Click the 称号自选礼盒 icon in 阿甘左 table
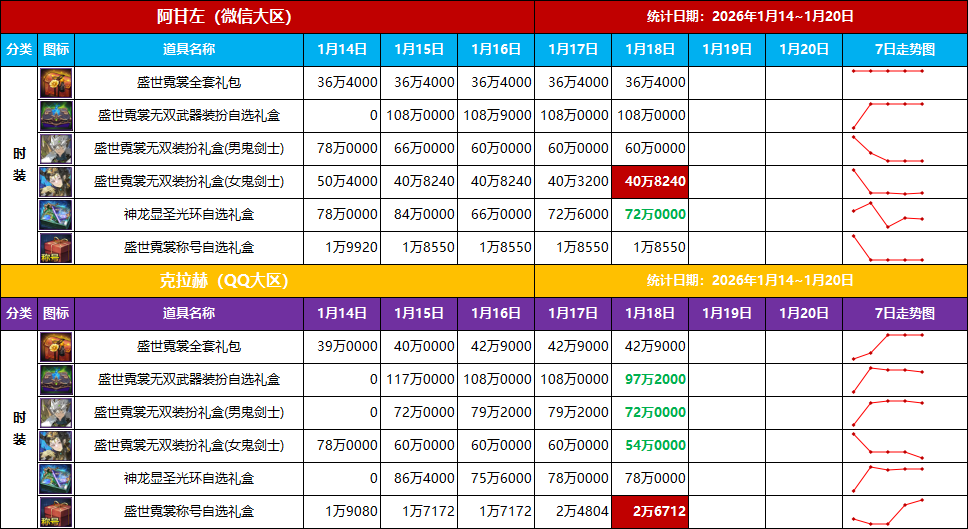Image resolution: width=968 pixels, height=529 pixels. point(56,248)
